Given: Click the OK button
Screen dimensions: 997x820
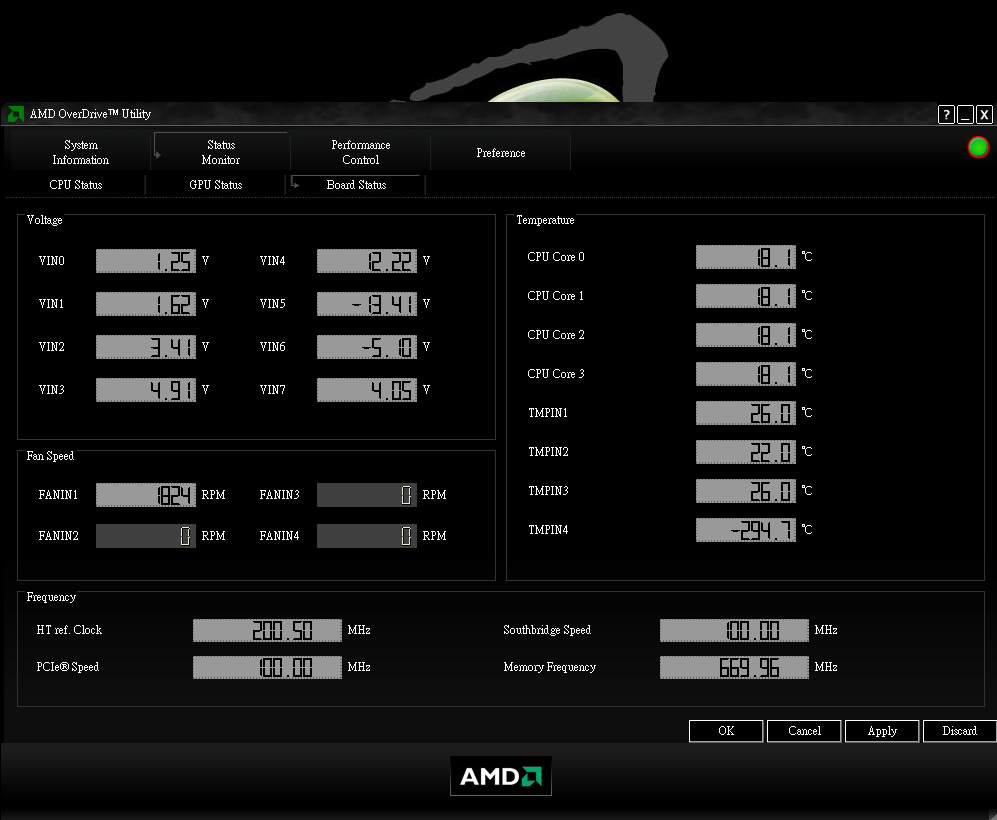Looking at the screenshot, I should (725, 731).
